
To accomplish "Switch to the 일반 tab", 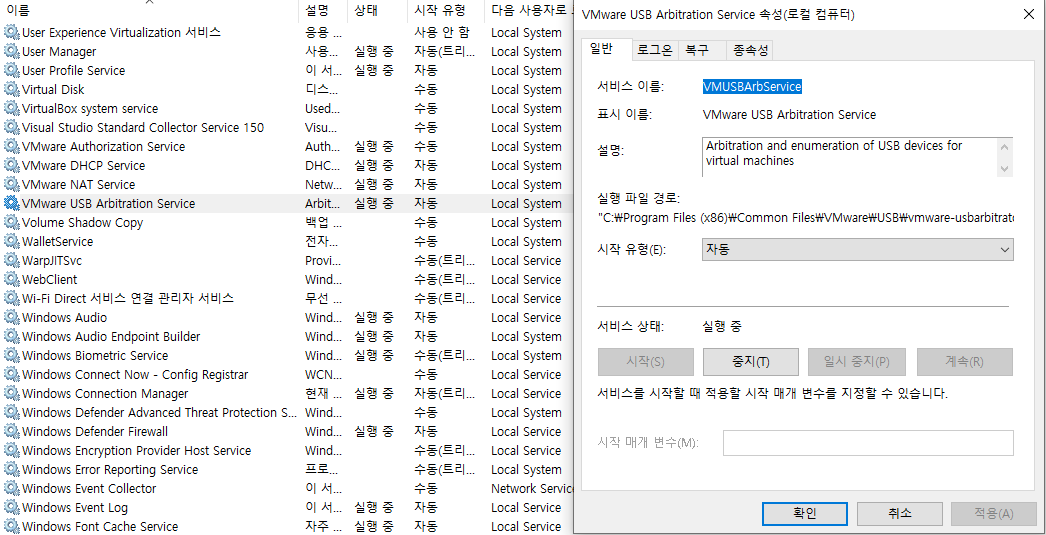I will (606, 49).
